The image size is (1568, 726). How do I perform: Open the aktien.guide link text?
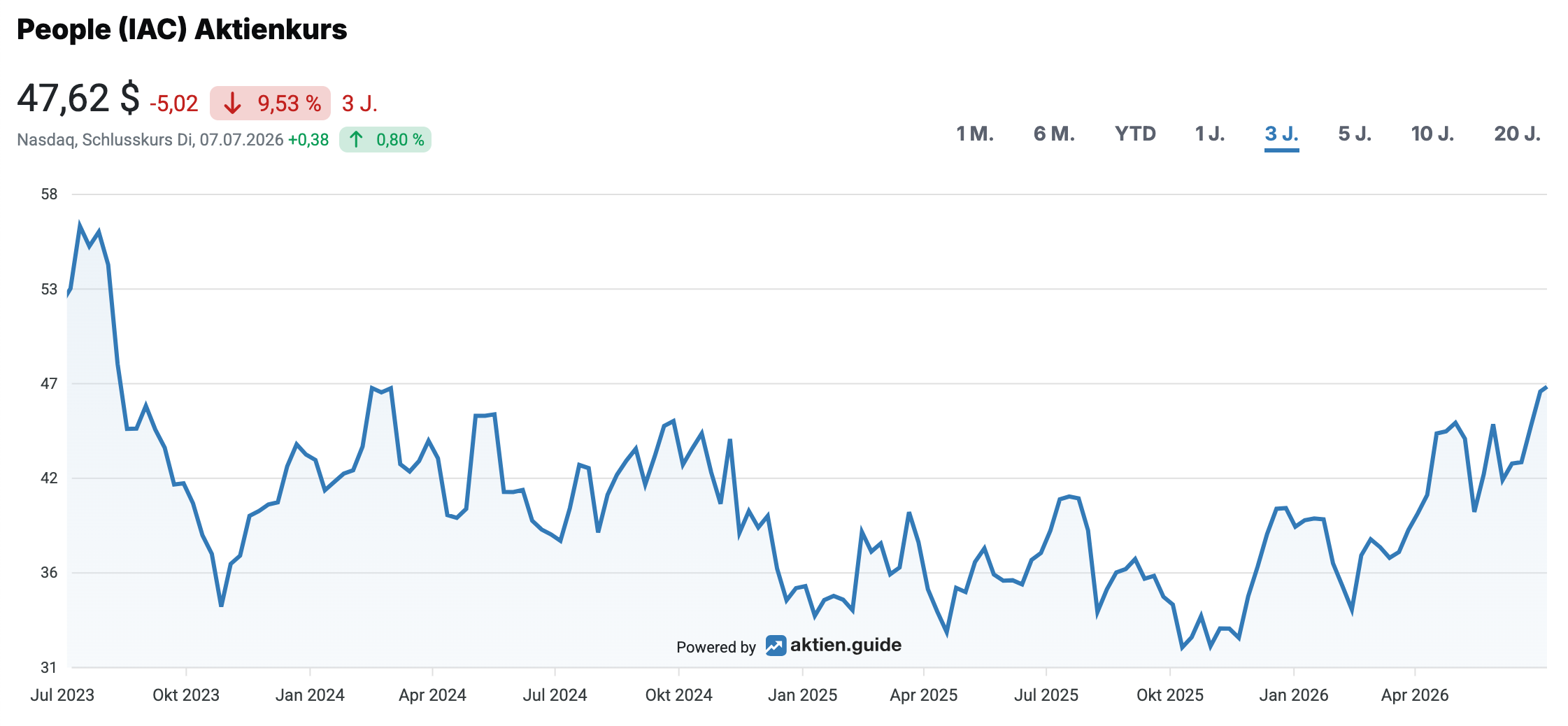(x=846, y=645)
